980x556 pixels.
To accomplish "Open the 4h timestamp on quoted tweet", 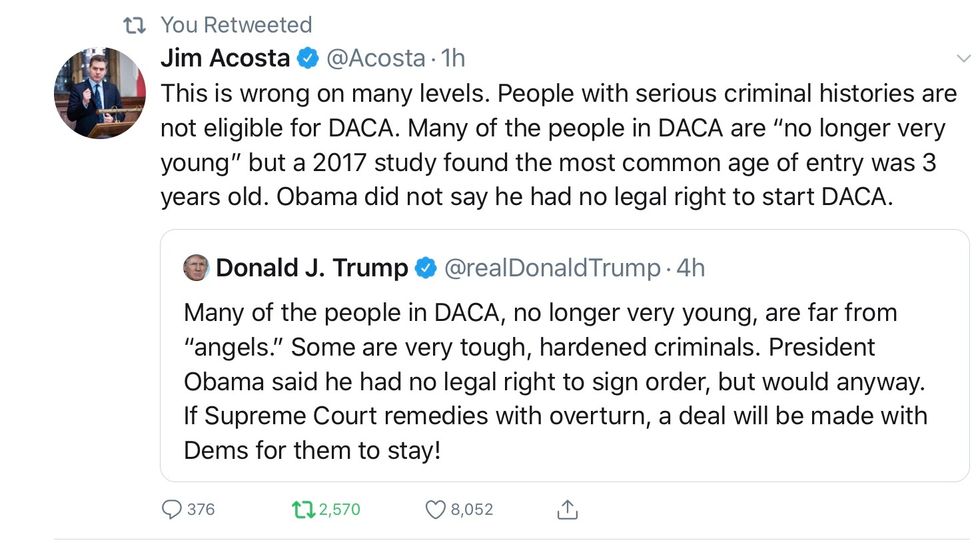I will 691,268.
